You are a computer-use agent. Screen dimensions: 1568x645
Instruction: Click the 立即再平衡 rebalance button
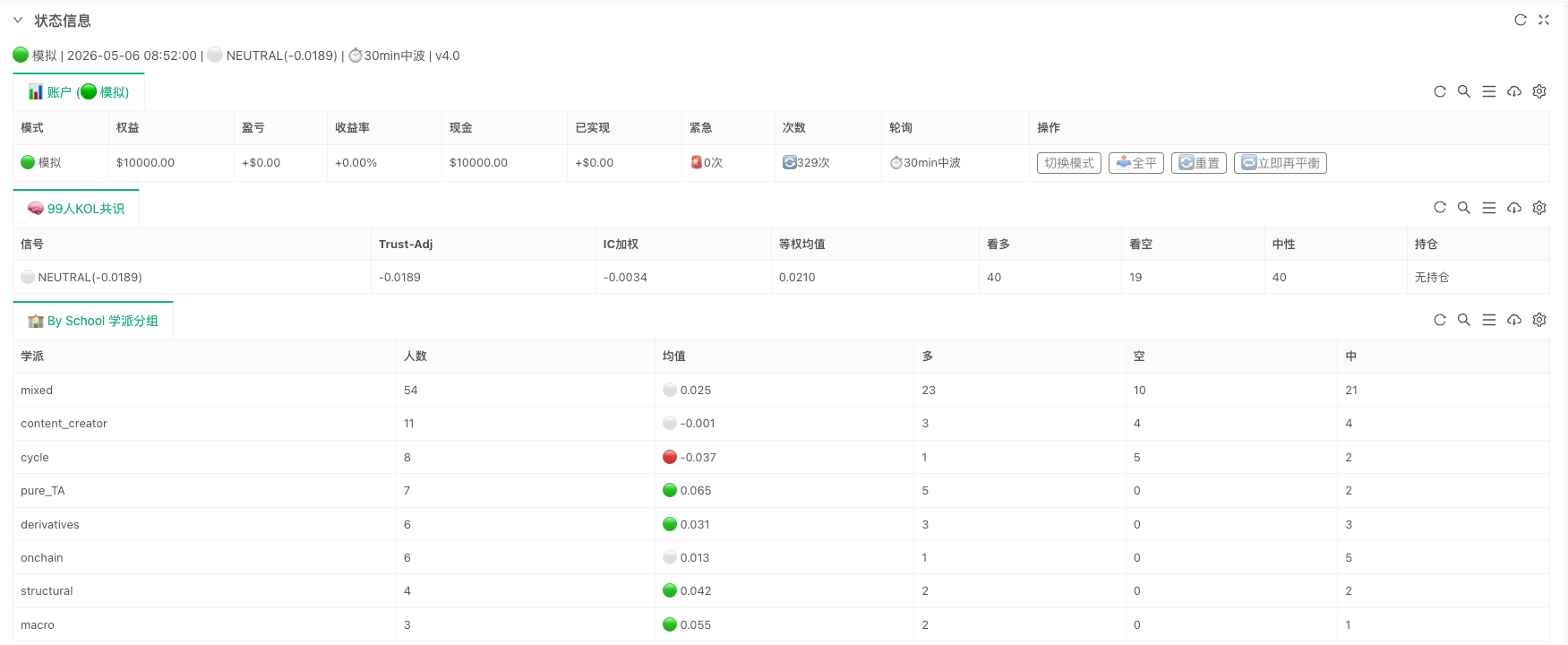click(x=1281, y=163)
